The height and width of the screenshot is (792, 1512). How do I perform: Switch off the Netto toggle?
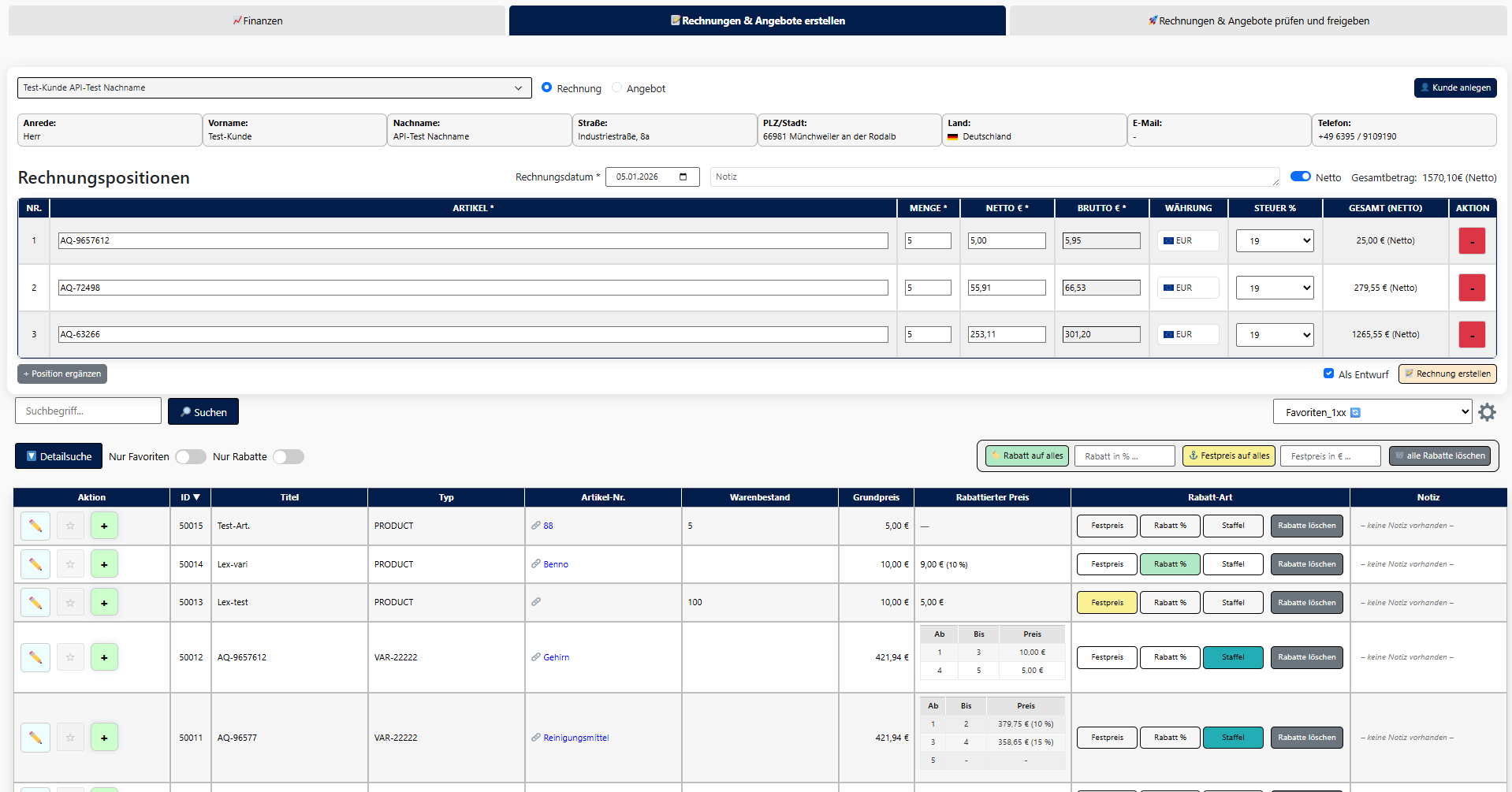(x=1300, y=177)
